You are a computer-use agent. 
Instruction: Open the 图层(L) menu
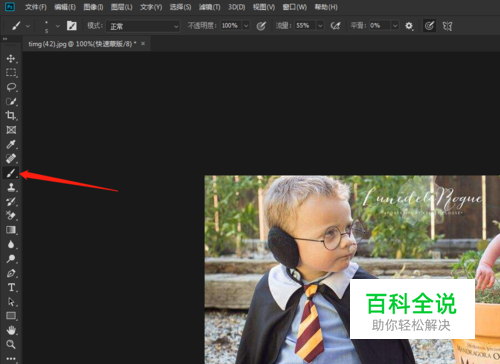[122, 7]
